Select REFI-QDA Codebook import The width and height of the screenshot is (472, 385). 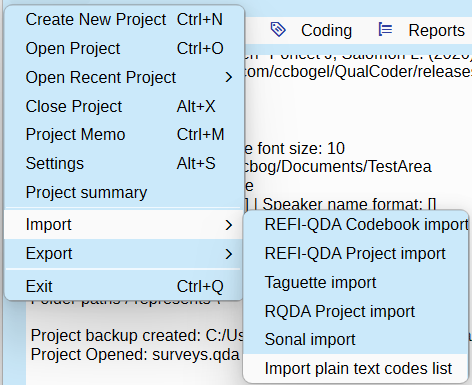tap(356, 225)
